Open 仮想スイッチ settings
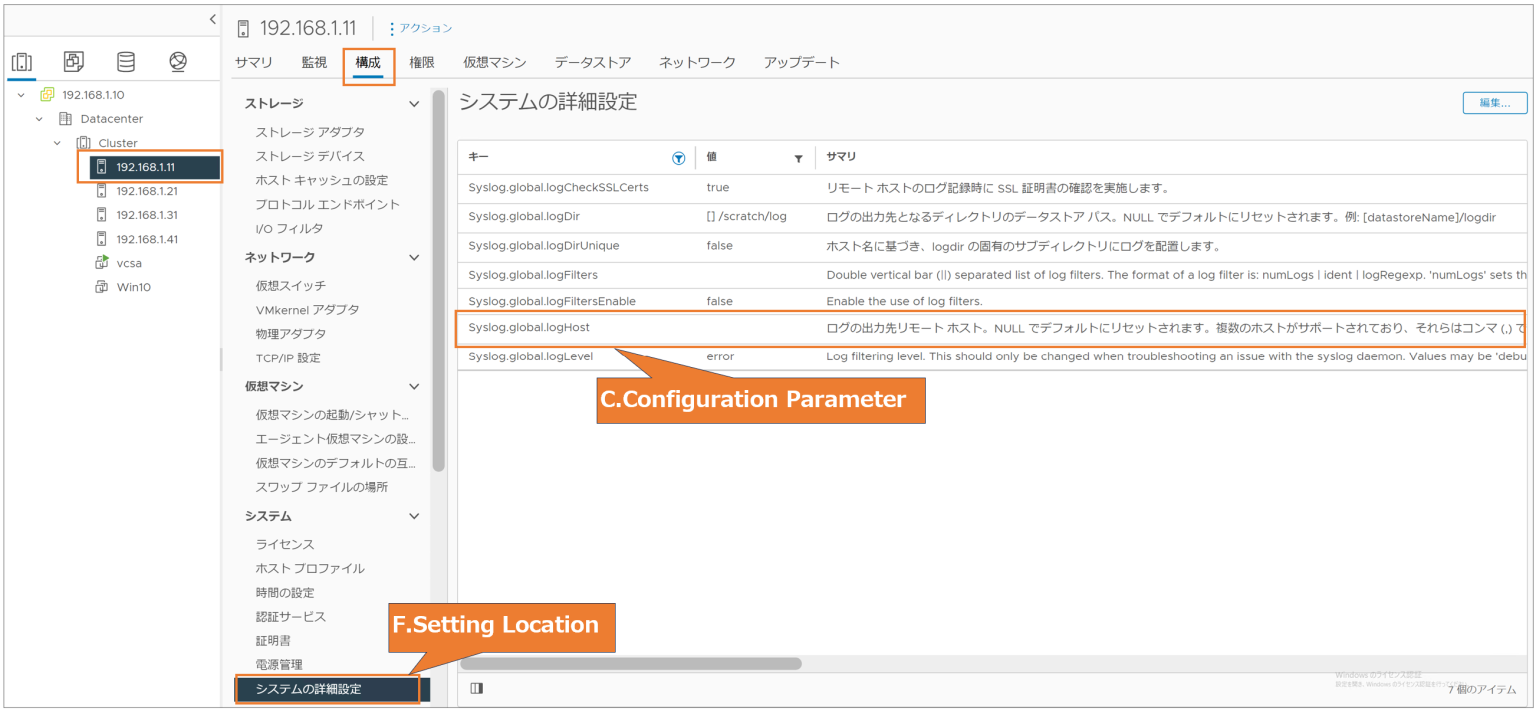 [291, 286]
